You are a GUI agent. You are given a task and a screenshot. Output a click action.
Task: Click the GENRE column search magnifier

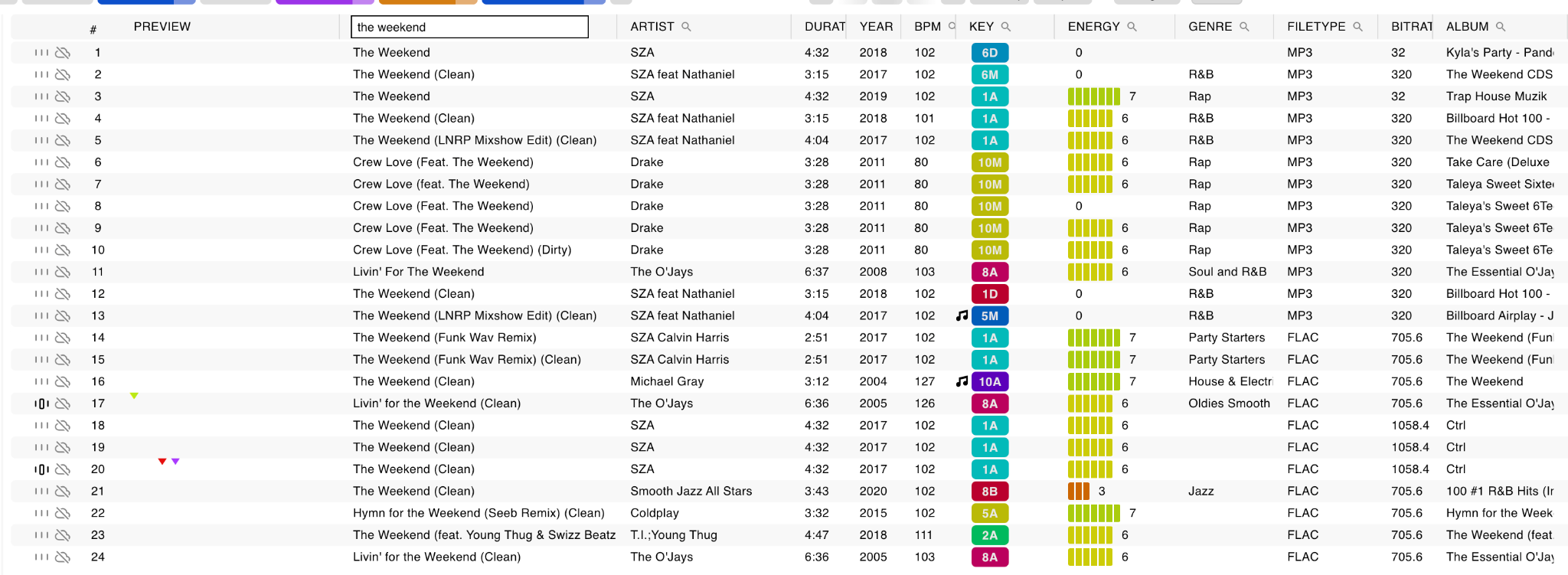(x=1244, y=27)
